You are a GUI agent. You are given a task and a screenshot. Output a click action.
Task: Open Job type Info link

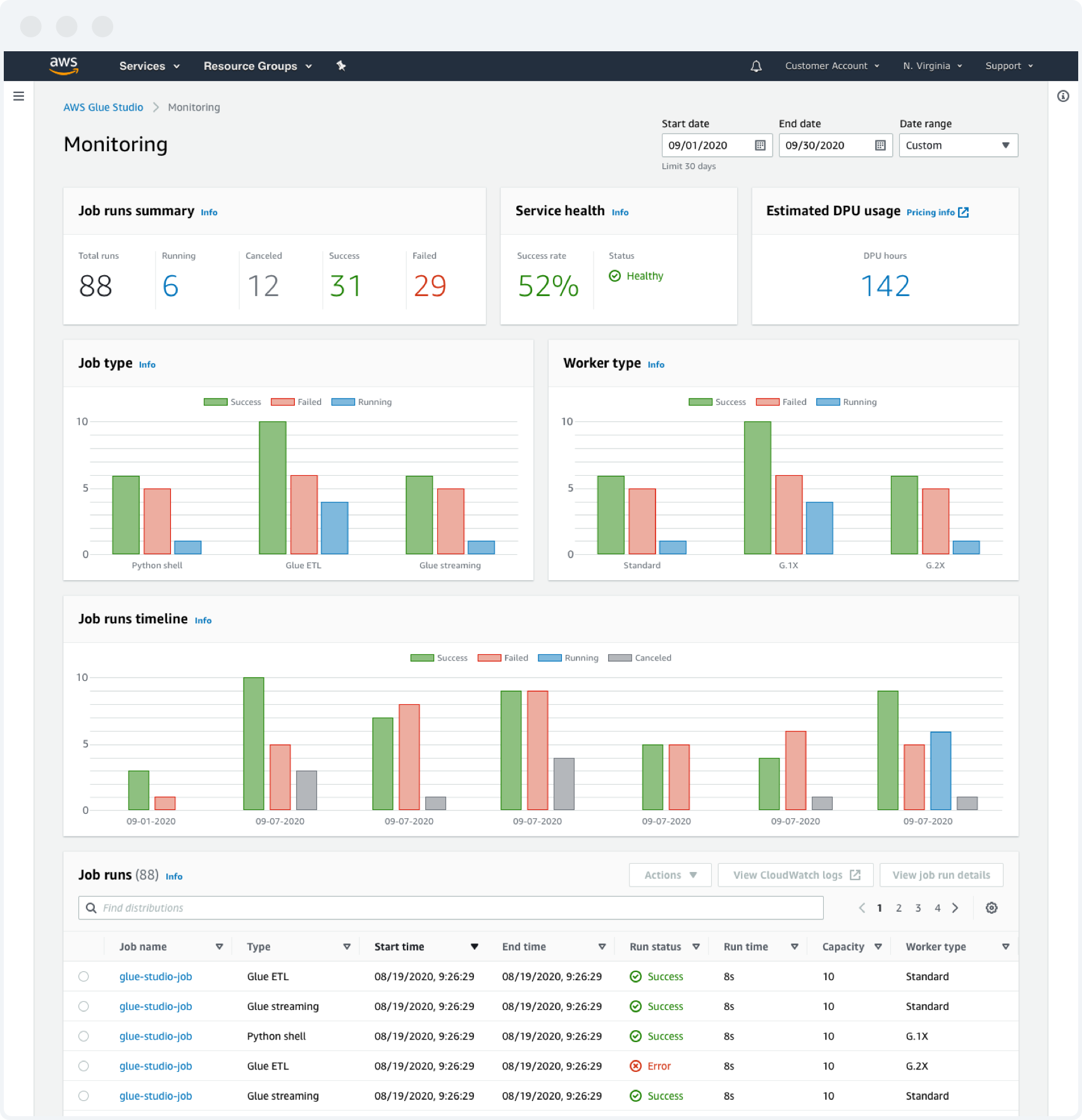pyautogui.click(x=147, y=364)
